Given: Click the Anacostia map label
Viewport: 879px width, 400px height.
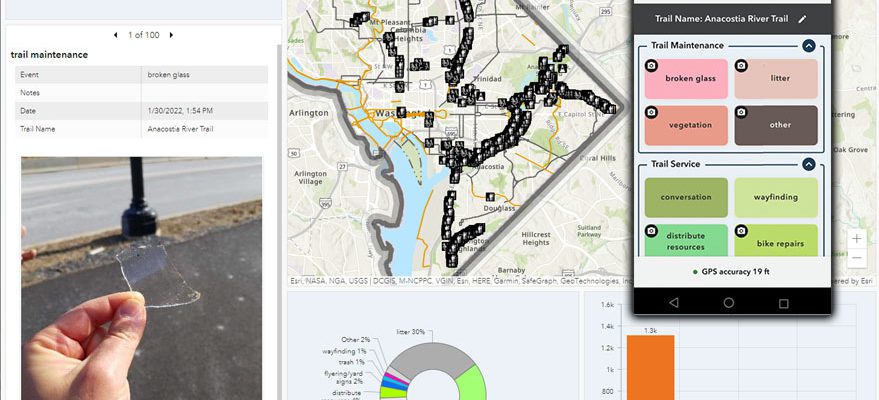Looking at the screenshot, I should click(x=489, y=167).
